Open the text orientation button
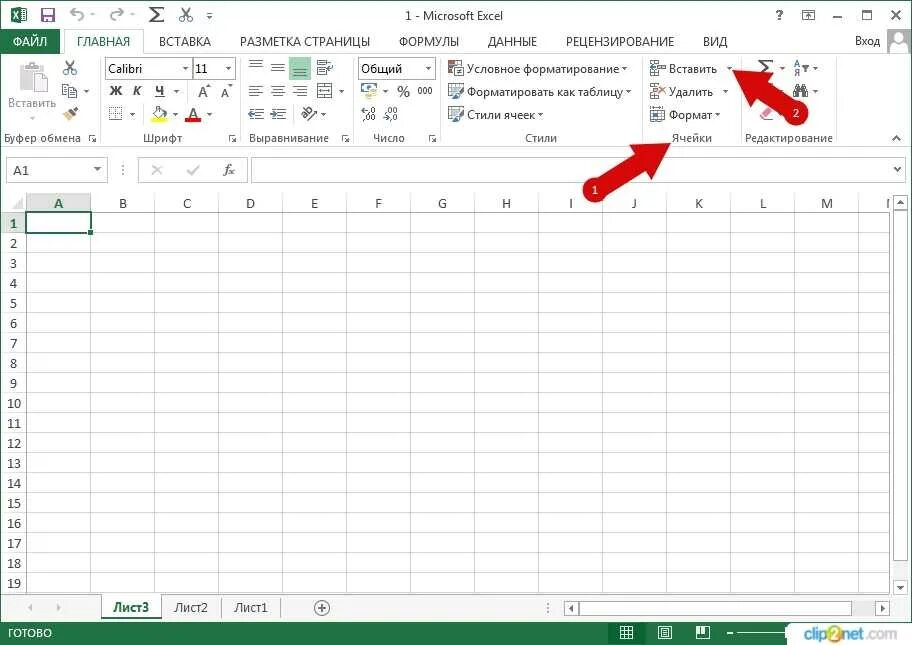Screen dimensions: 912x645 pyautogui.click(x=309, y=113)
